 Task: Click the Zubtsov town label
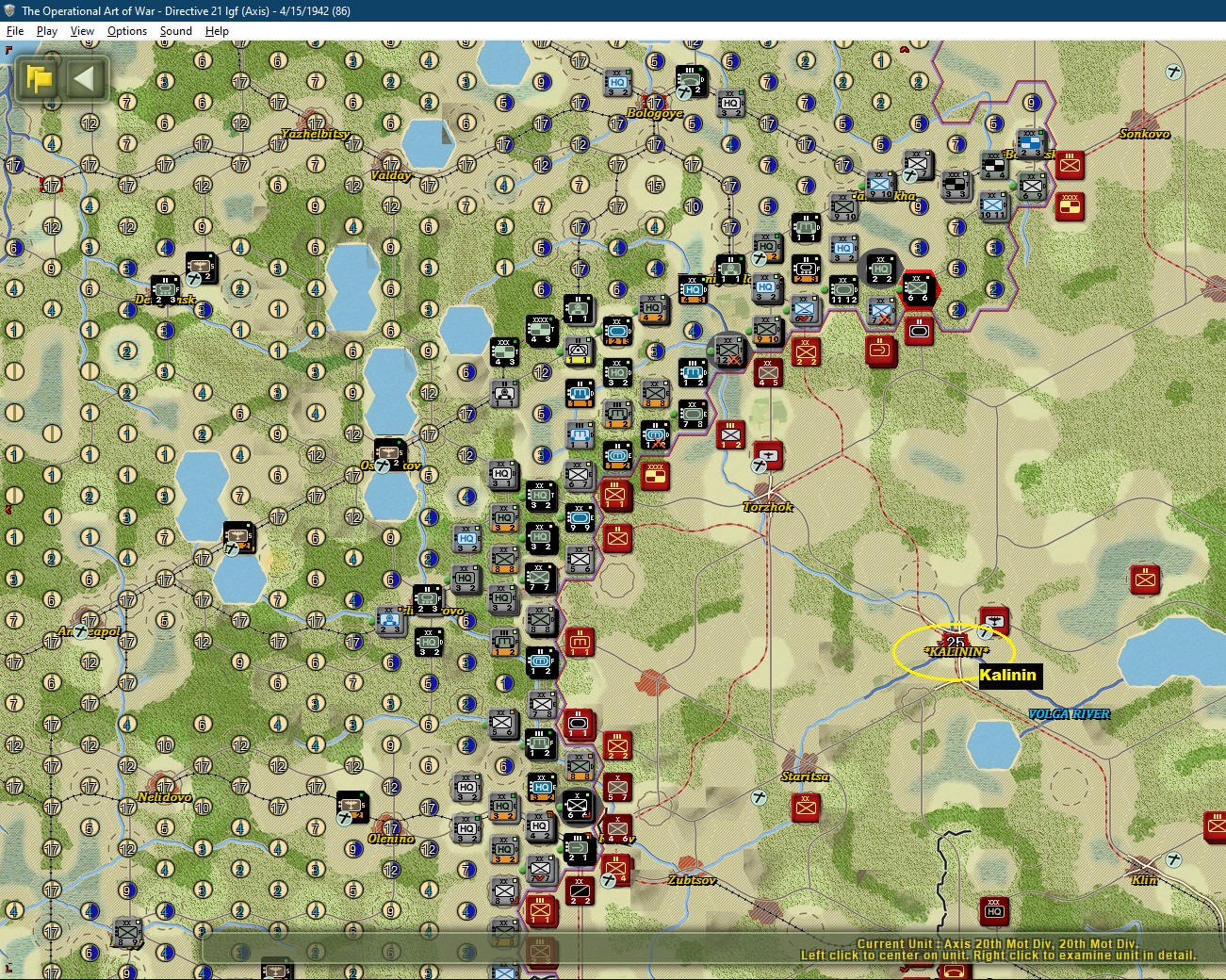pyautogui.click(x=693, y=880)
